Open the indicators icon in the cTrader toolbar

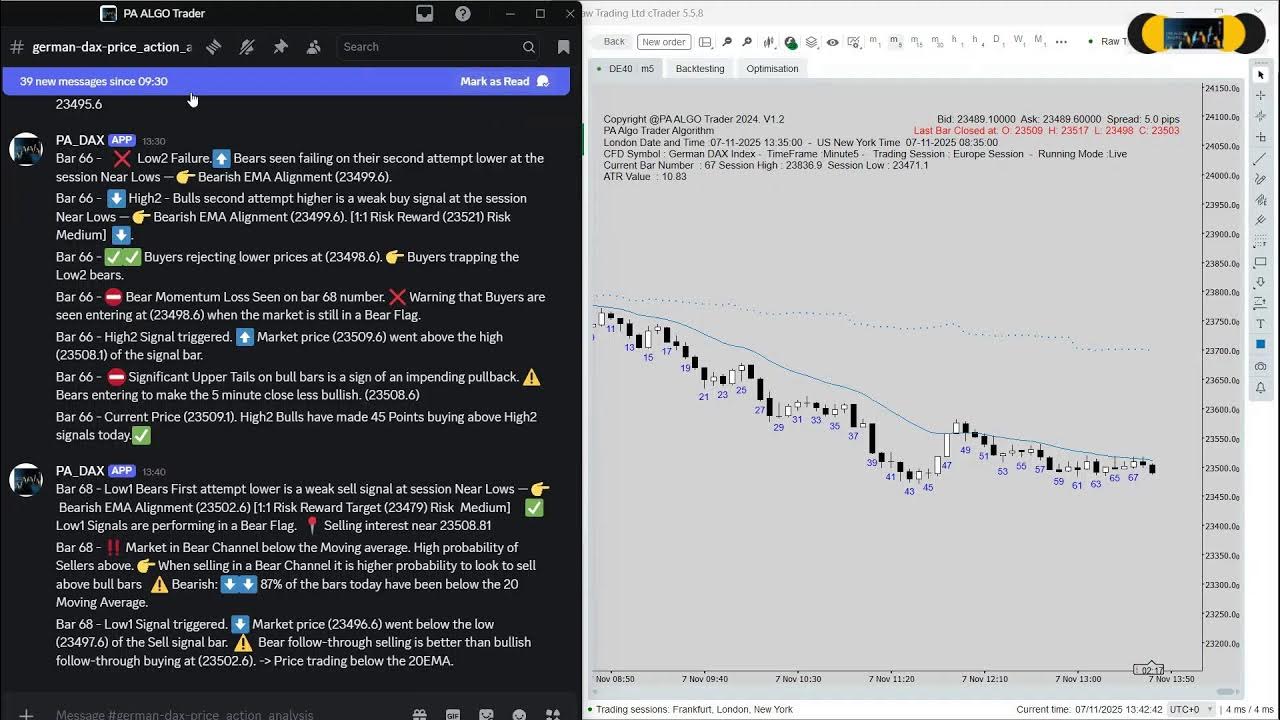tap(770, 43)
